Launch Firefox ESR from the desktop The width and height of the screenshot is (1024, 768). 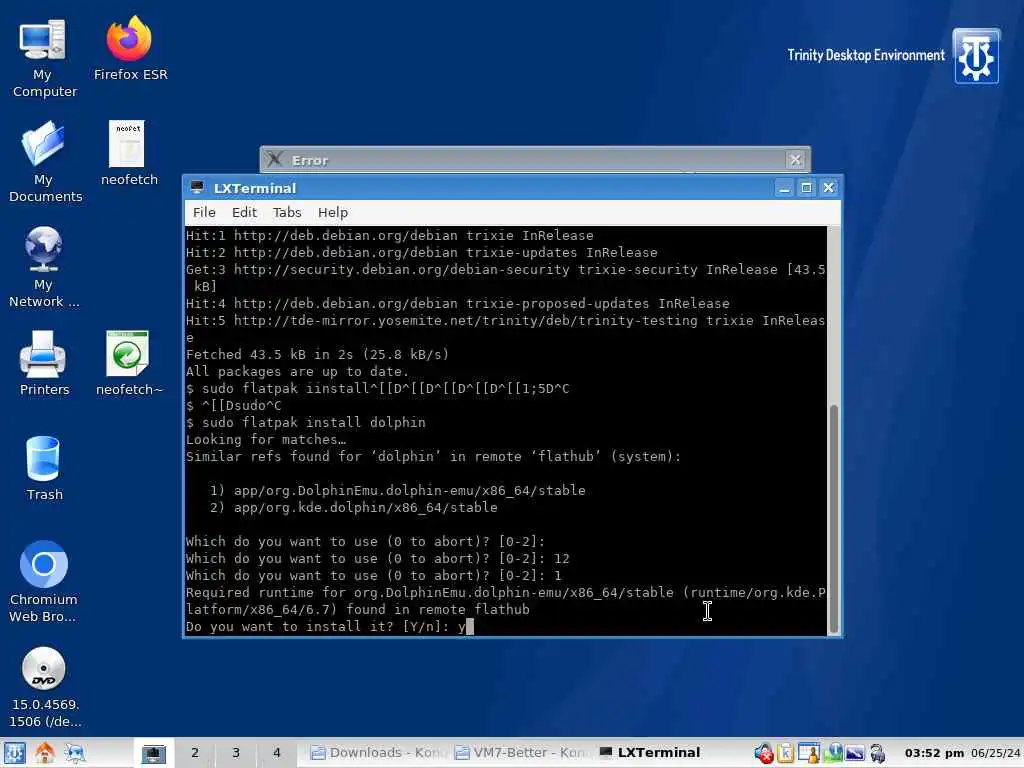130,48
